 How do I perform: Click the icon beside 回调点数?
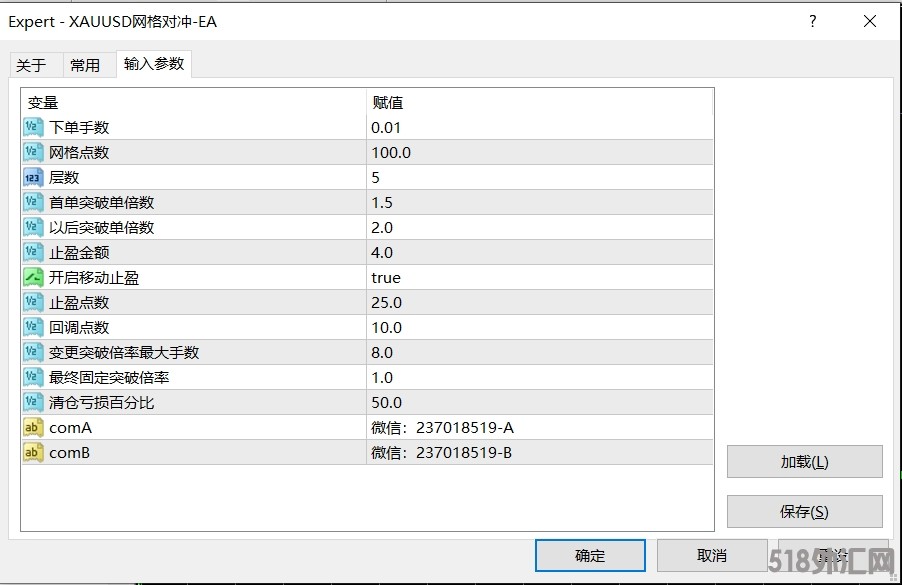(33, 327)
